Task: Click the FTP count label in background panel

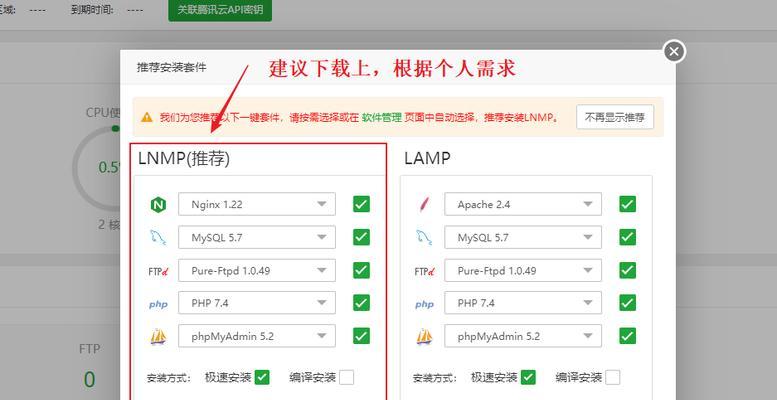Action: click(89, 349)
